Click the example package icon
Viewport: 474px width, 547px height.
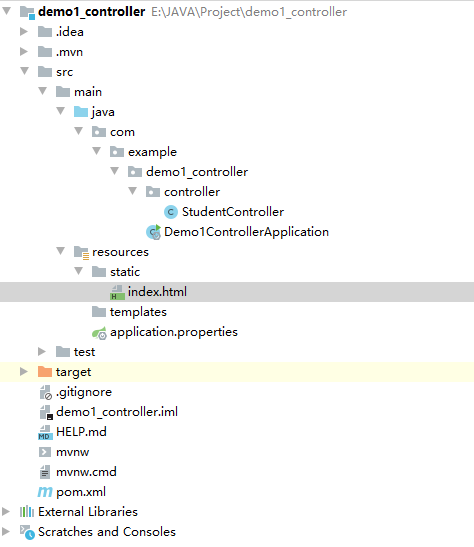117,152
